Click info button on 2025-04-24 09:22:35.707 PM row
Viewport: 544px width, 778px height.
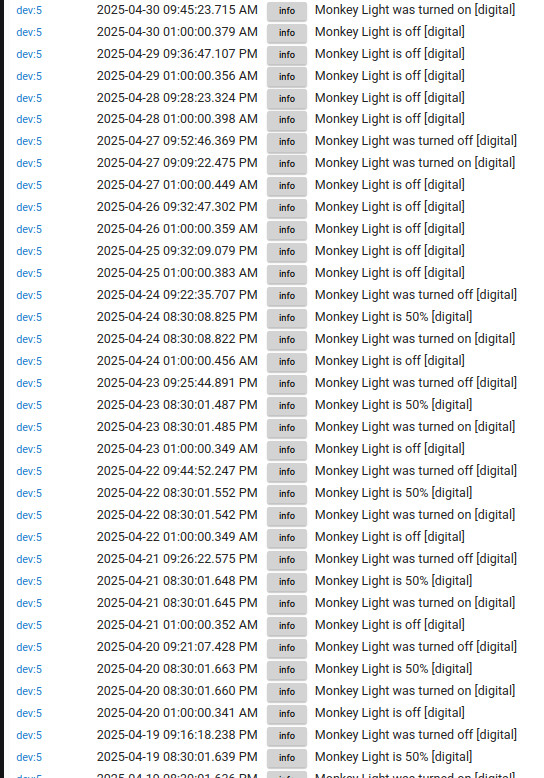tap(287, 296)
